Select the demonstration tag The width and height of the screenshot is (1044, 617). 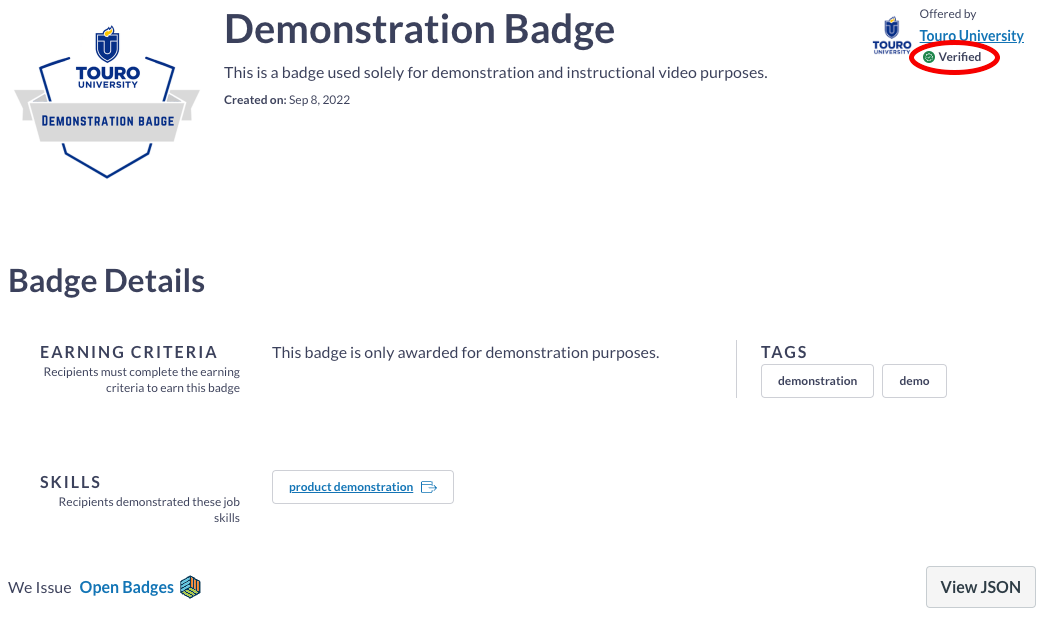point(817,381)
